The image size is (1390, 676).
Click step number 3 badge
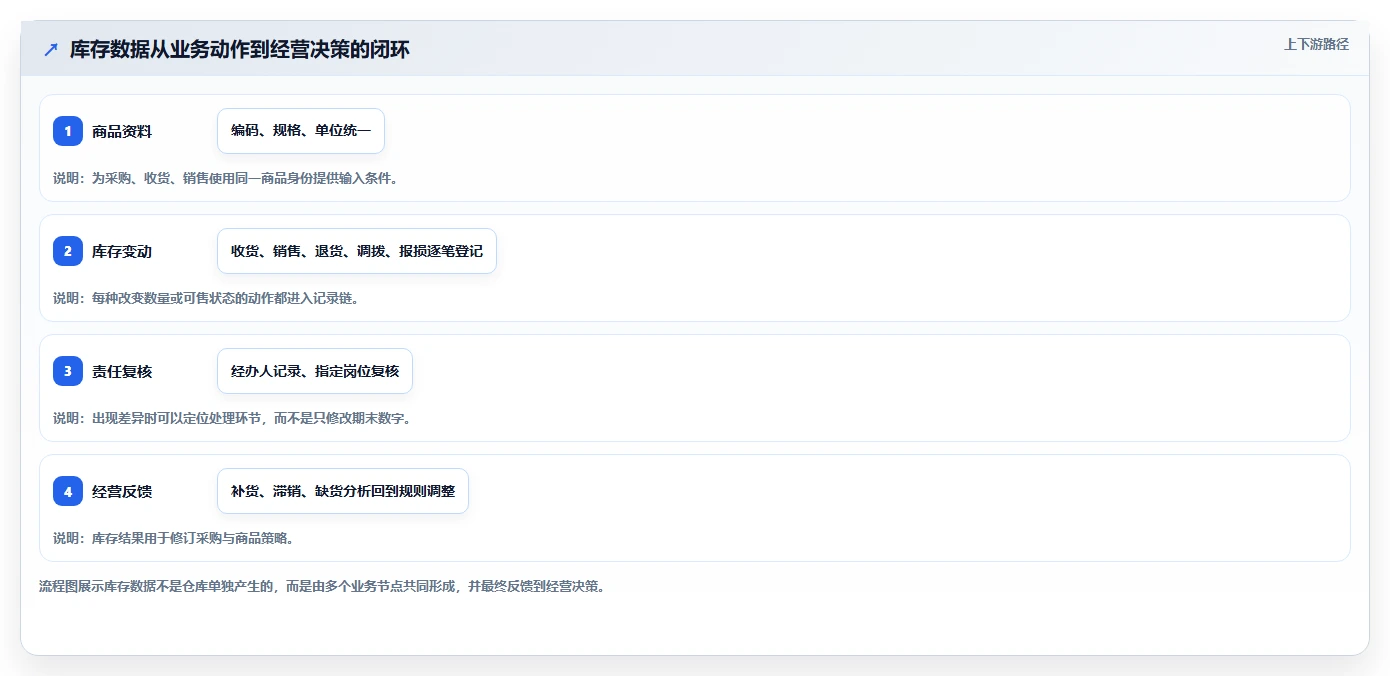click(x=68, y=371)
